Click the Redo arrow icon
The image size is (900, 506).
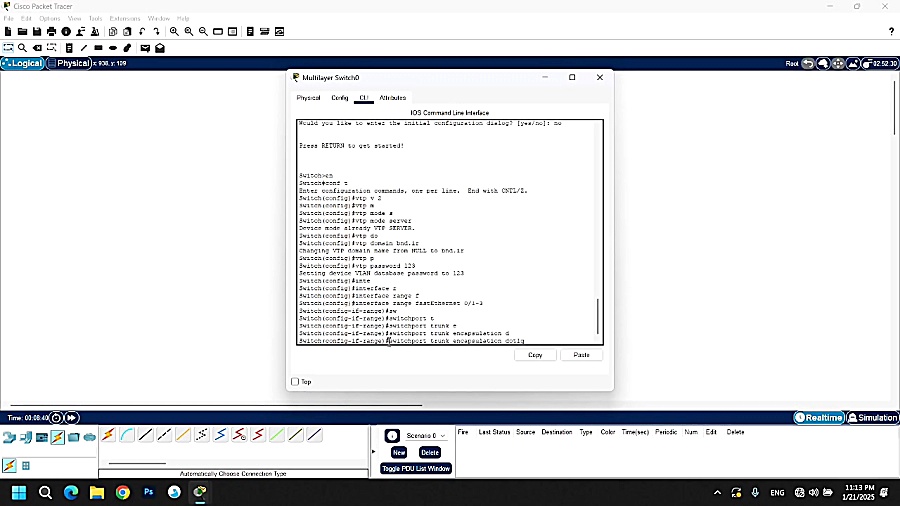156,32
